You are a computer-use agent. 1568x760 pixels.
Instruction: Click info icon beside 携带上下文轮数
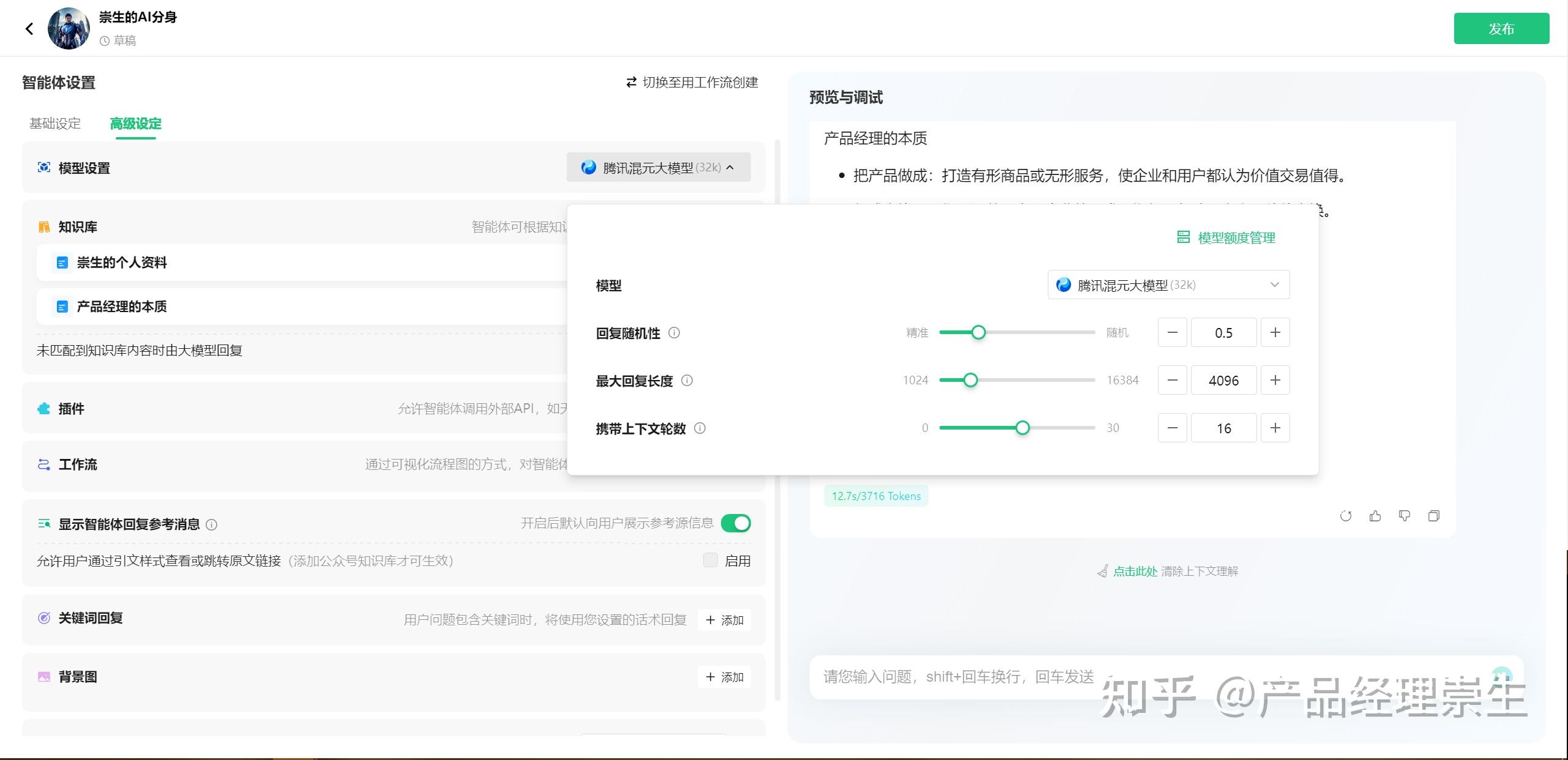pyautogui.click(x=700, y=428)
